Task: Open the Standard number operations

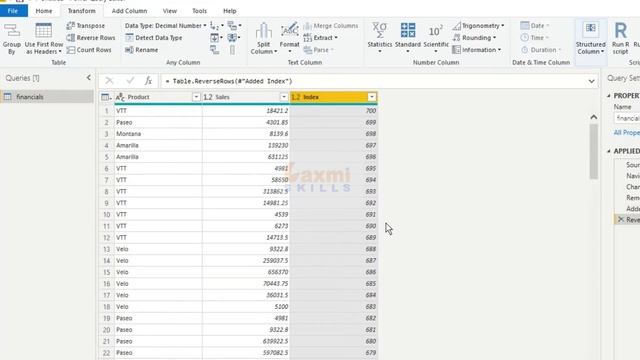Action: pyautogui.click(x=408, y=38)
